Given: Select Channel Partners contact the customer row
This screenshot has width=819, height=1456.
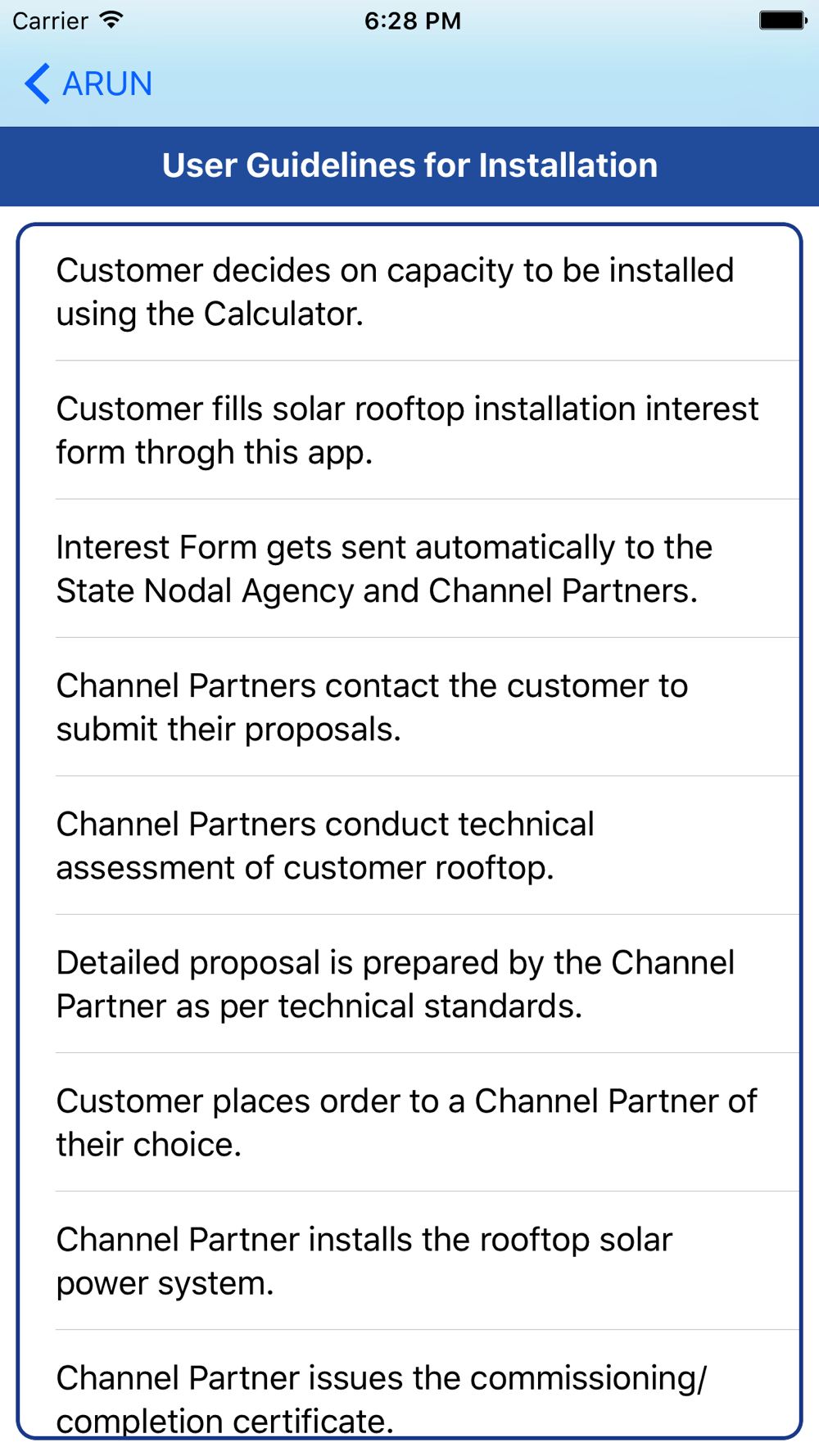Looking at the screenshot, I should point(409,707).
